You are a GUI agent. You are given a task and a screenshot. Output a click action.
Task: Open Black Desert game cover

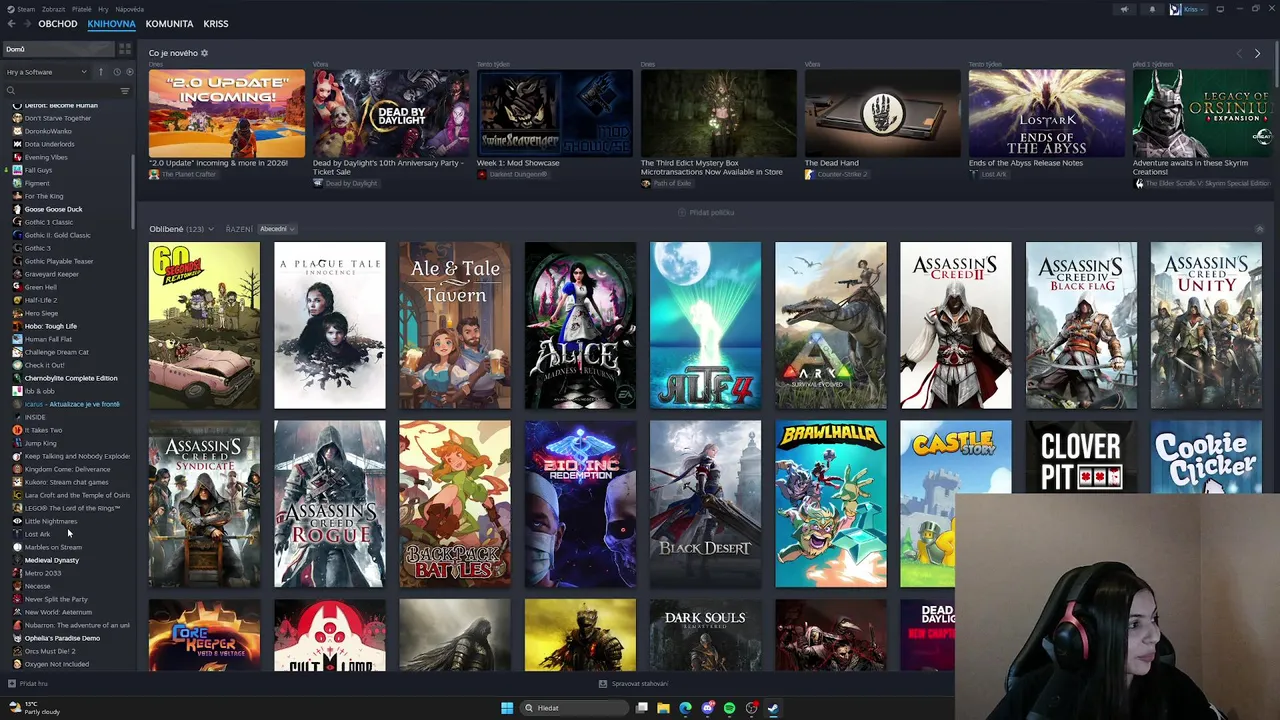[705, 504]
